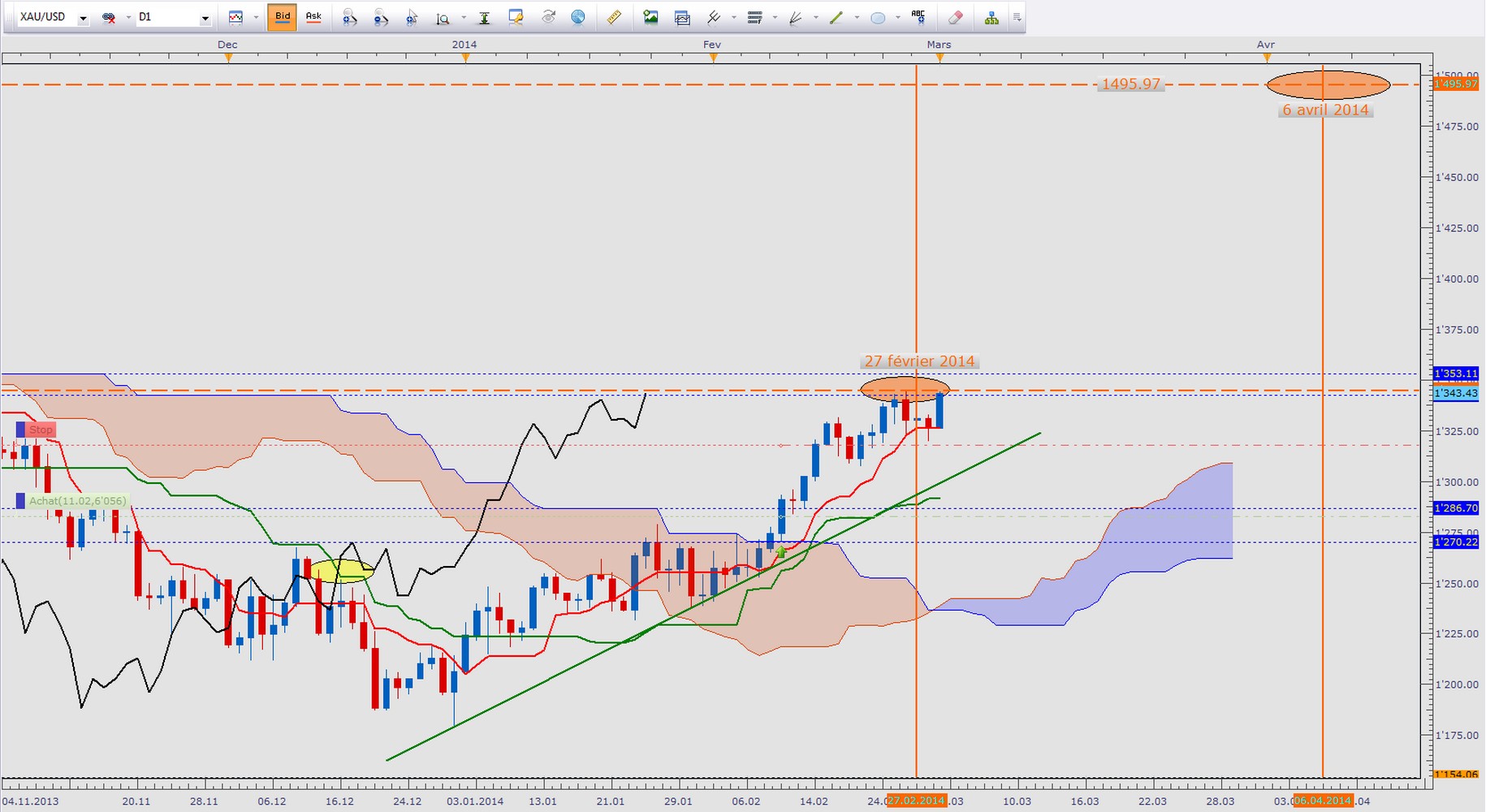The width and height of the screenshot is (1486, 812).
Task: Select the green trend line tool
Action: click(836, 17)
